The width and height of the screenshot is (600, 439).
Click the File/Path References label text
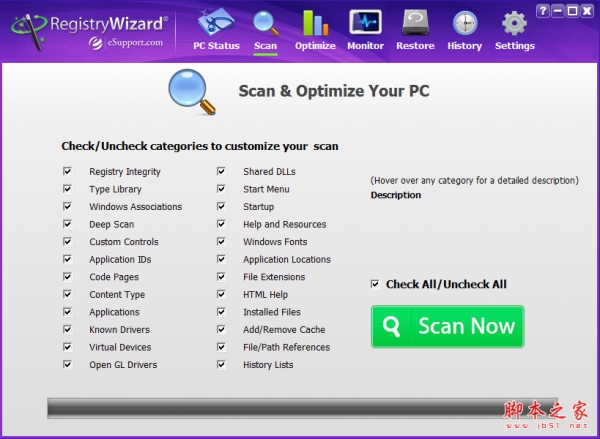287,347
